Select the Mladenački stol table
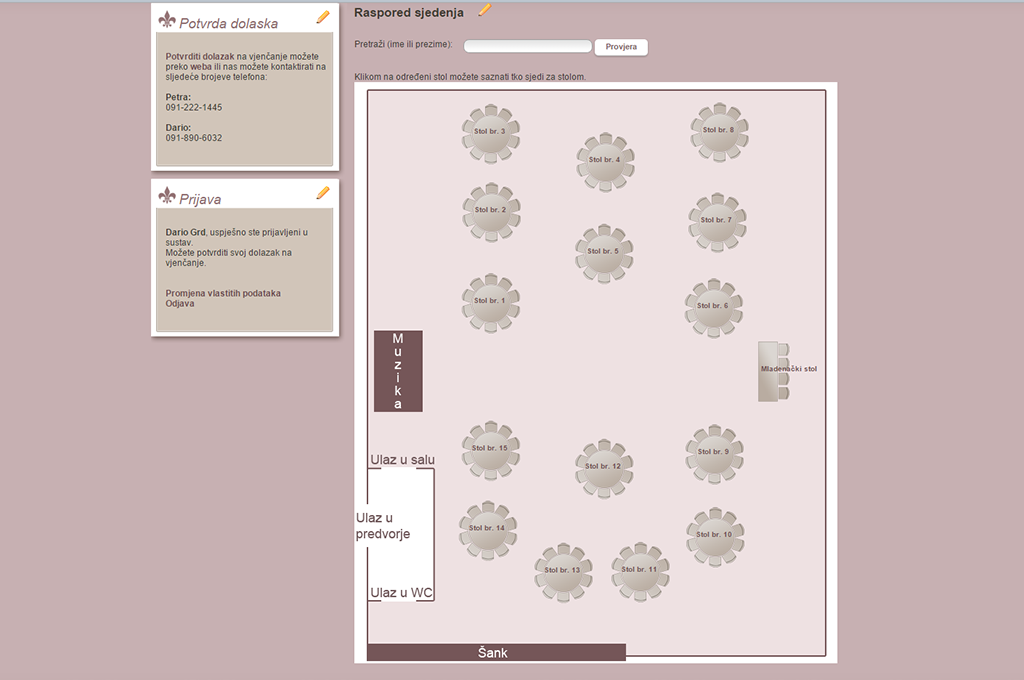Image resolution: width=1024 pixels, height=680 pixels. (x=774, y=370)
